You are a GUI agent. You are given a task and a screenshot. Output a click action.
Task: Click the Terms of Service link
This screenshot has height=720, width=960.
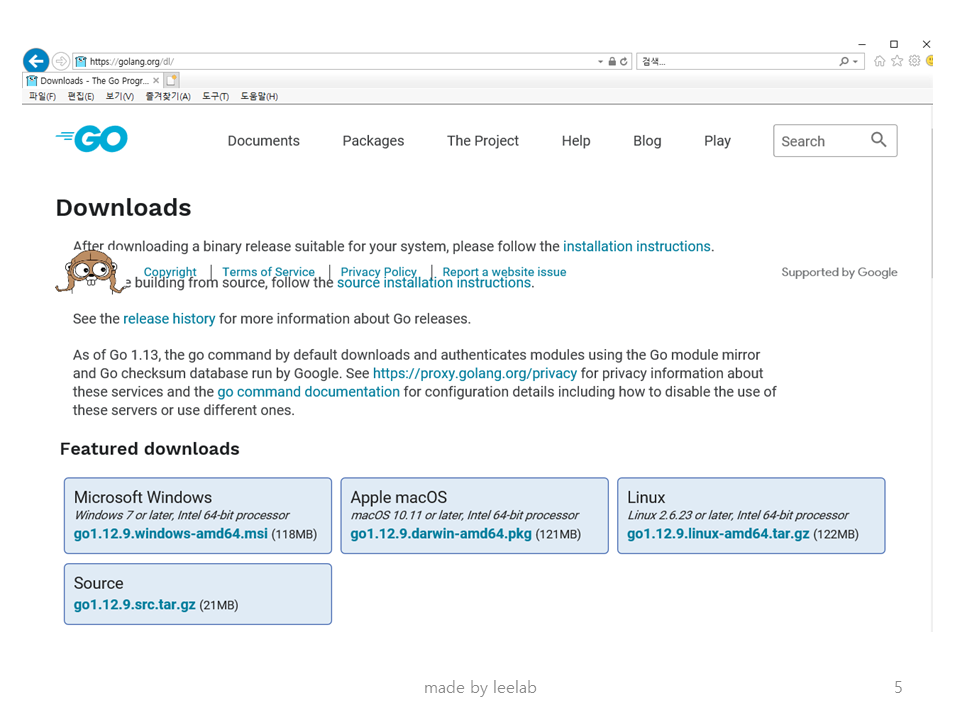pyautogui.click(x=268, y=272)
